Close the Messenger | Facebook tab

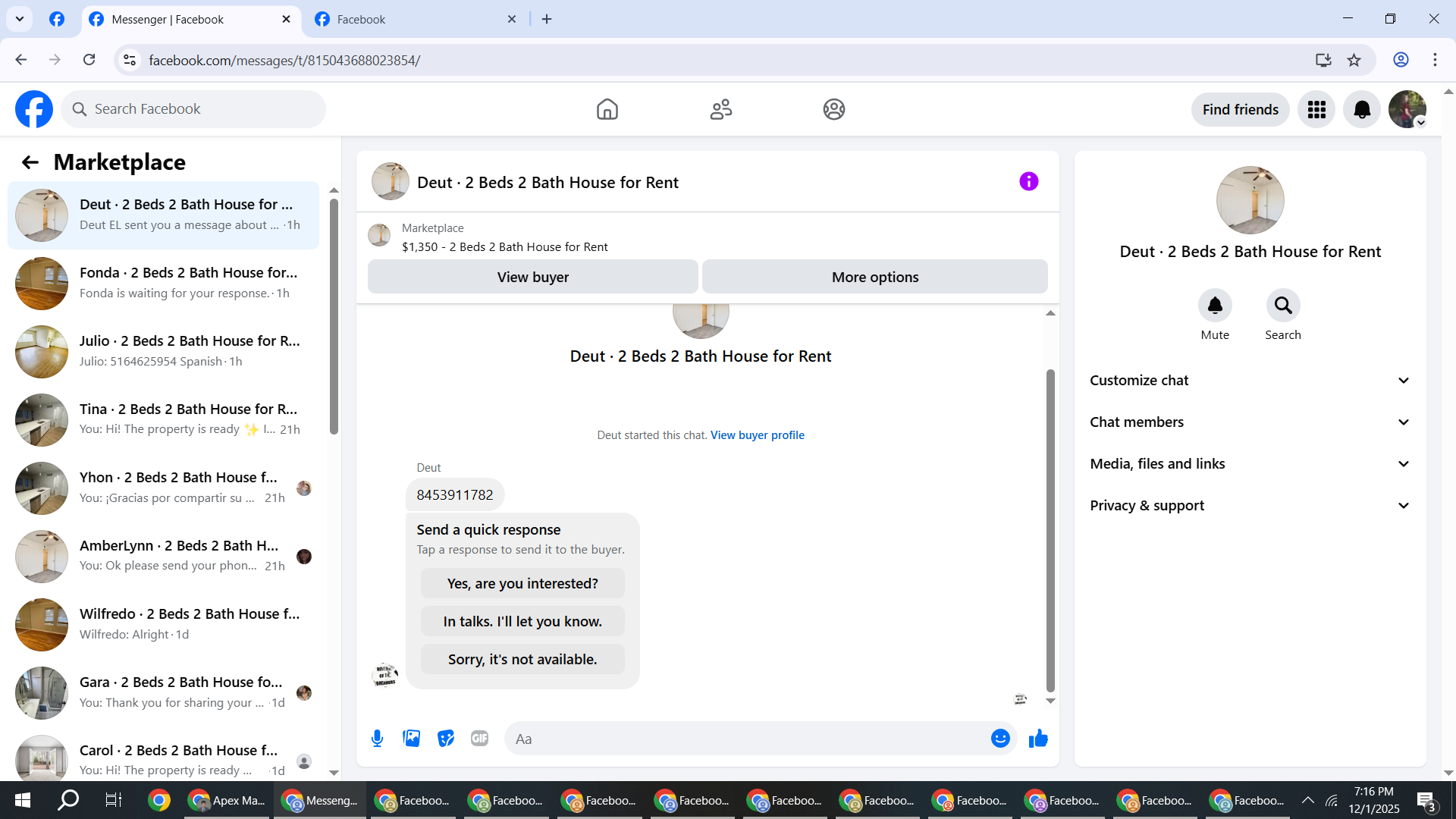(x=286, y=20)
